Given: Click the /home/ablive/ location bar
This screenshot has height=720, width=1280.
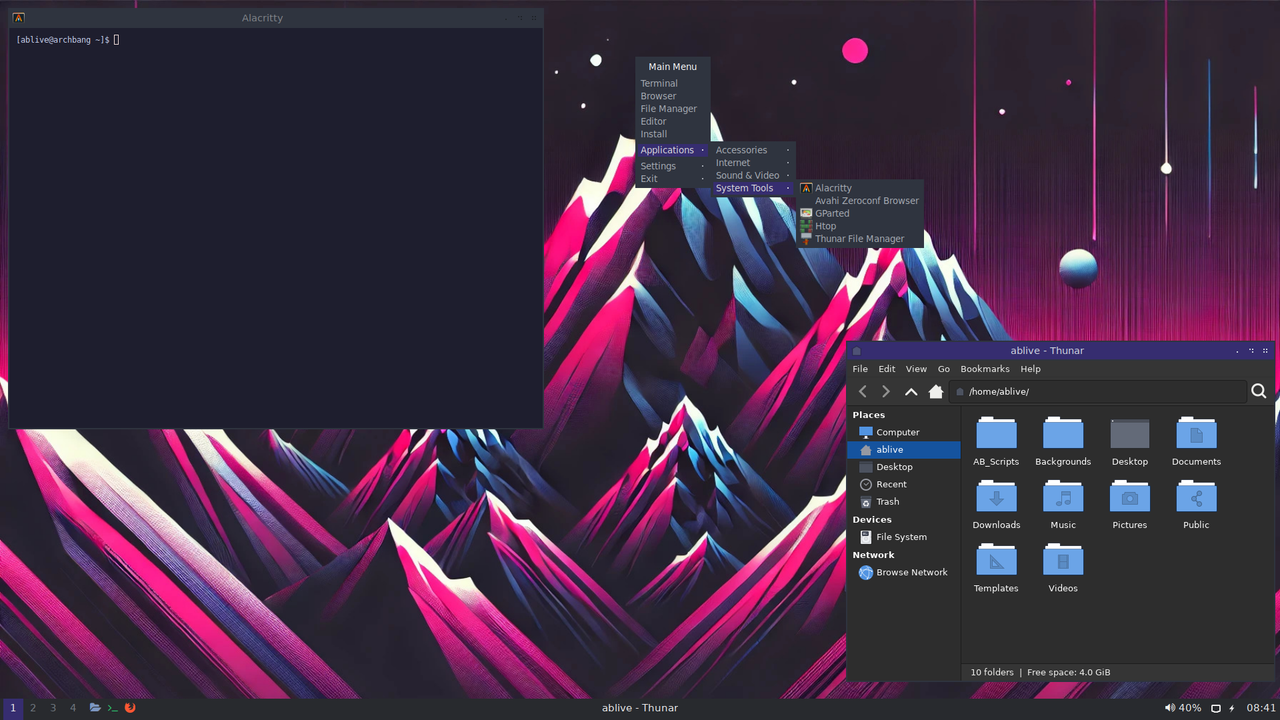Looking at the screenshot, I should click(1097, 392).
